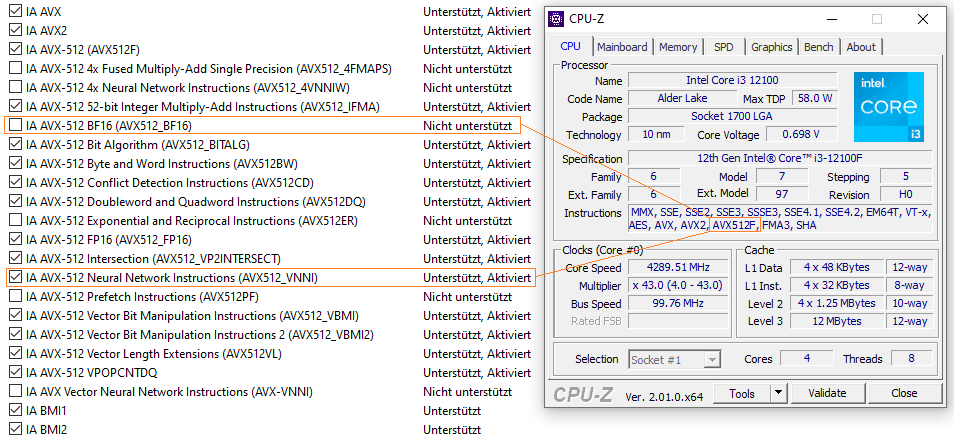Toggle IA AVX-512 (AVX512F) checkbox
The height and width of the screenshot is (439, 954).
point(16,49)
